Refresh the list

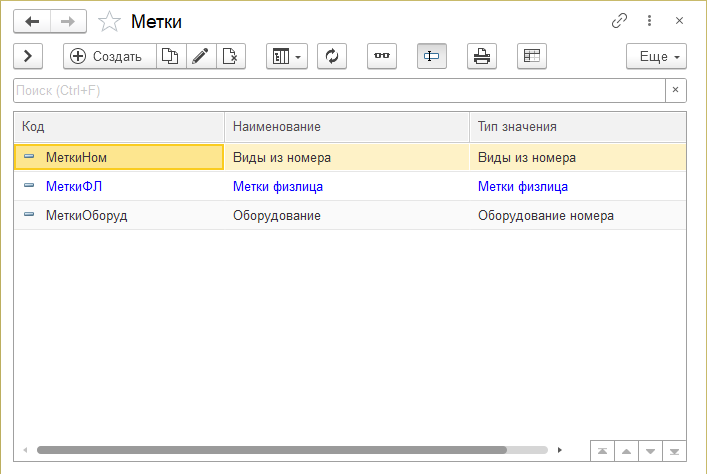[x=331, y=56]
